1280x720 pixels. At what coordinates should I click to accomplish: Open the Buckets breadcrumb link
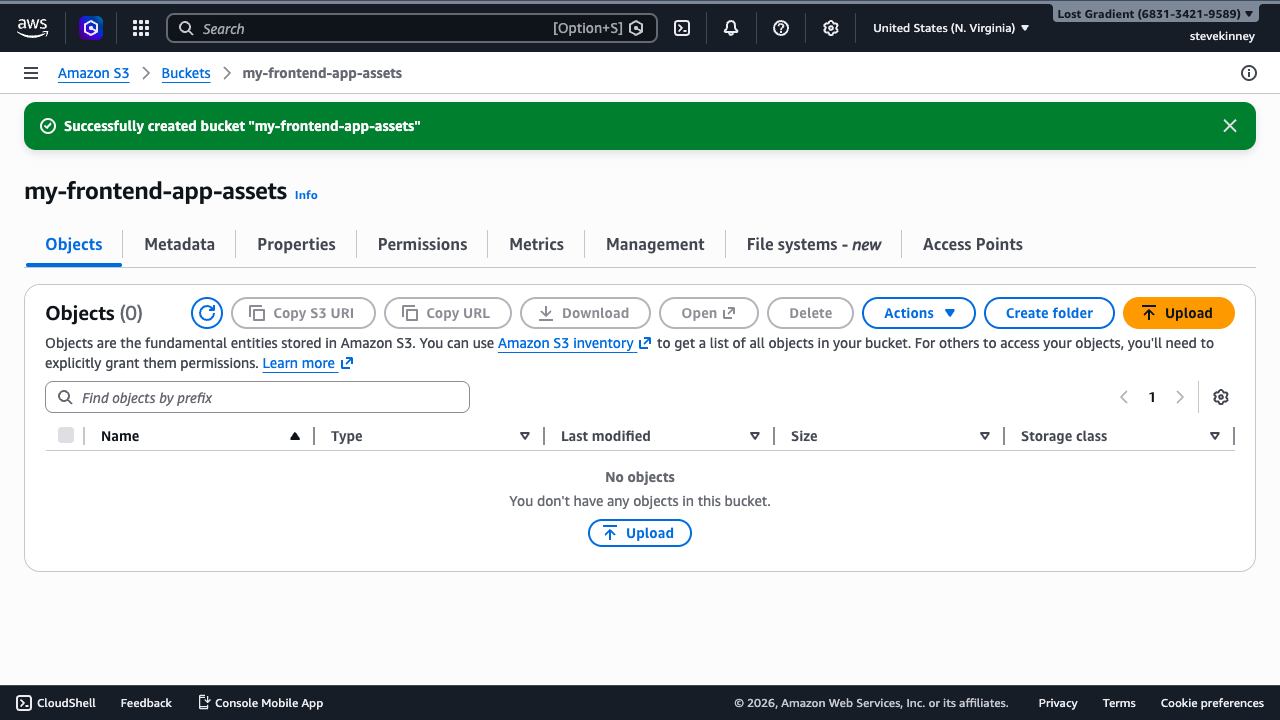click(x=186, y=73)
